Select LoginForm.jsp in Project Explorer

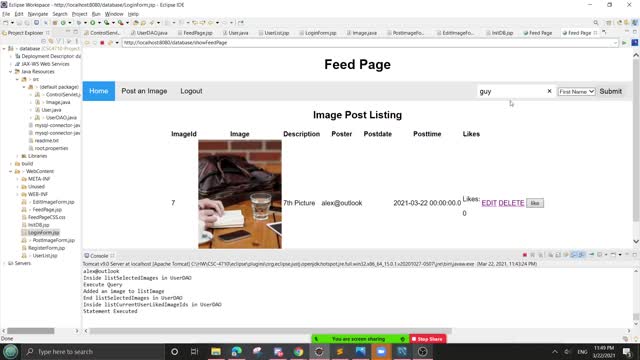click(x=44, y=233)
